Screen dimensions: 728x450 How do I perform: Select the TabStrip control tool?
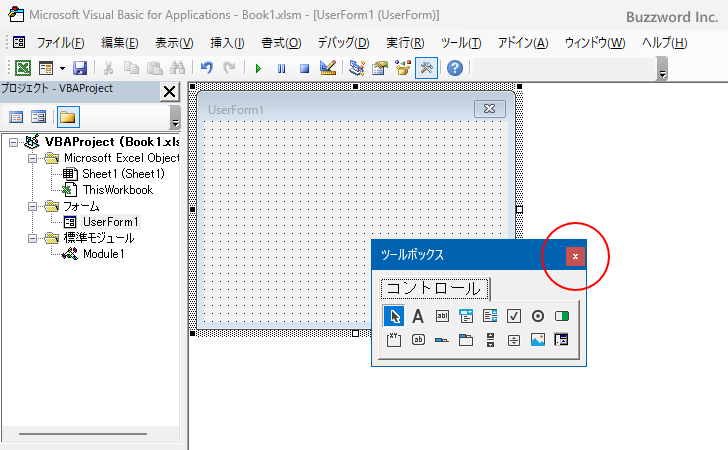pyautogui.click(x=442, y=340)
